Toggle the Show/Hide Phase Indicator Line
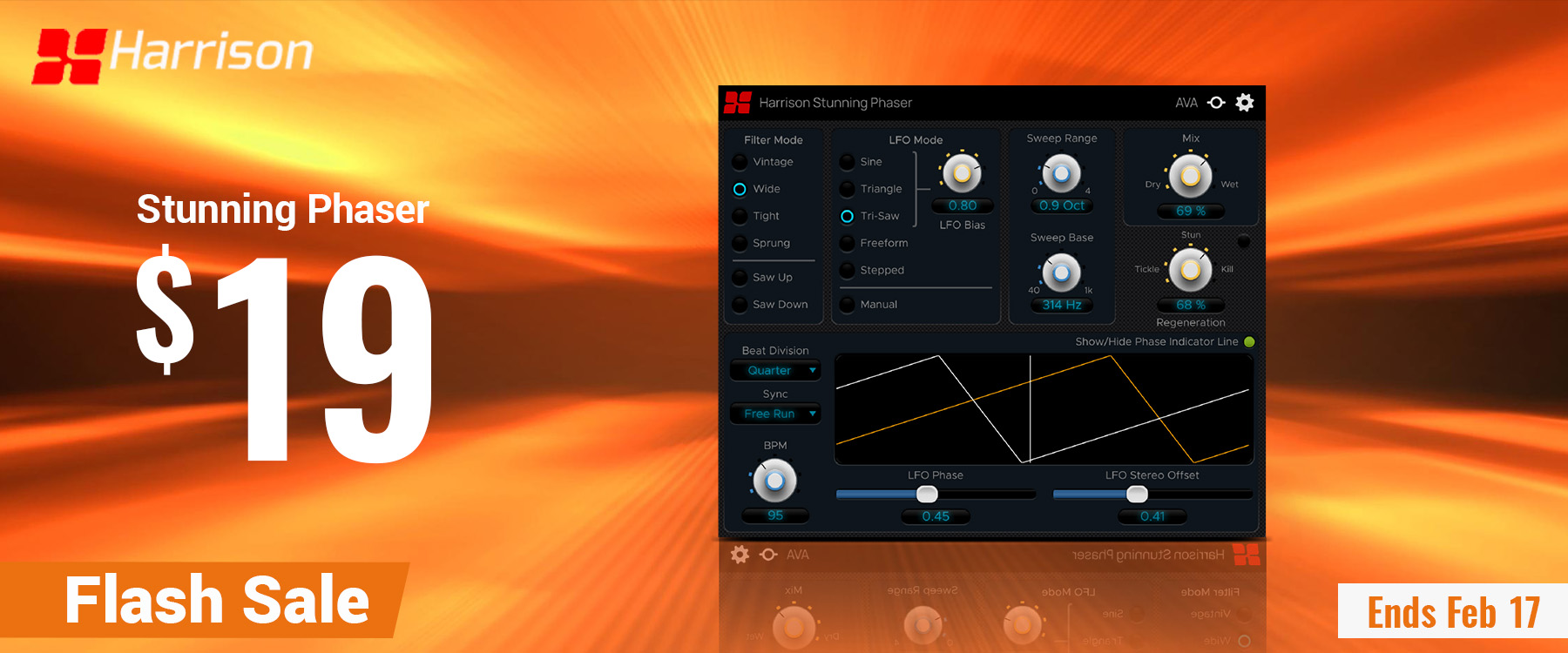Image resolution: width=1568 pixels, height=653 pixels. point(1249,342)
